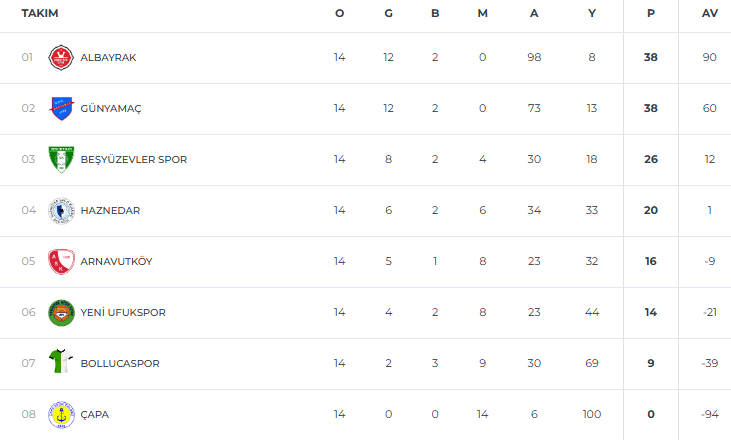731x440 pixels.
Task: Click the Arnavutköy team crest
Action: tap(61, 262)
